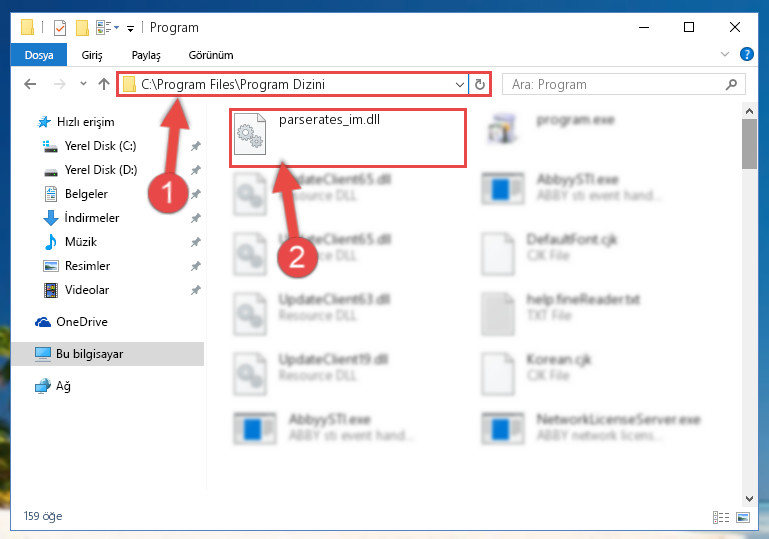Click the scrollbar up arrow
Viewport: 769px width, 539px height.
(749, 111)
